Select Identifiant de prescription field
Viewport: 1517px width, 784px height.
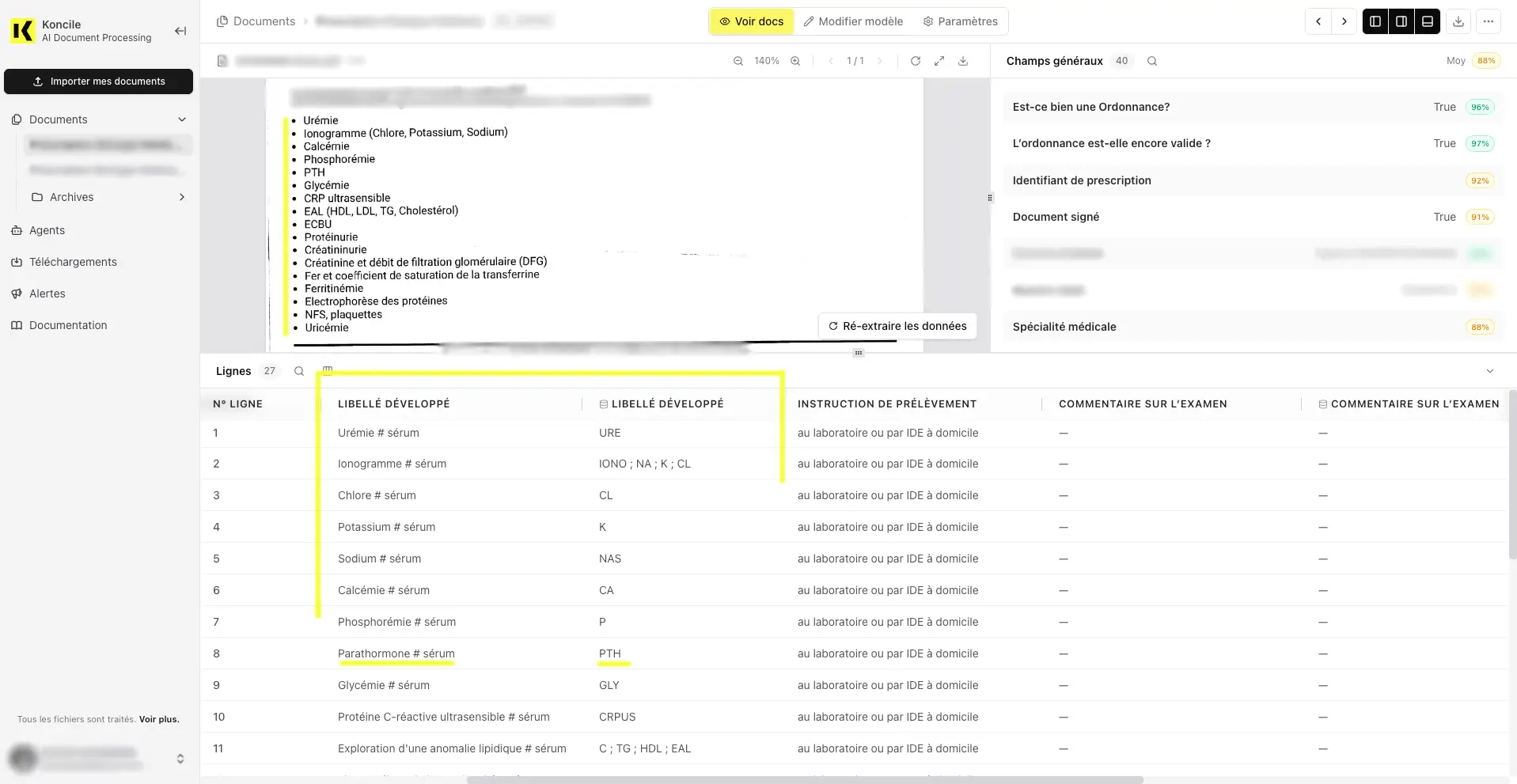(1253, 180)
